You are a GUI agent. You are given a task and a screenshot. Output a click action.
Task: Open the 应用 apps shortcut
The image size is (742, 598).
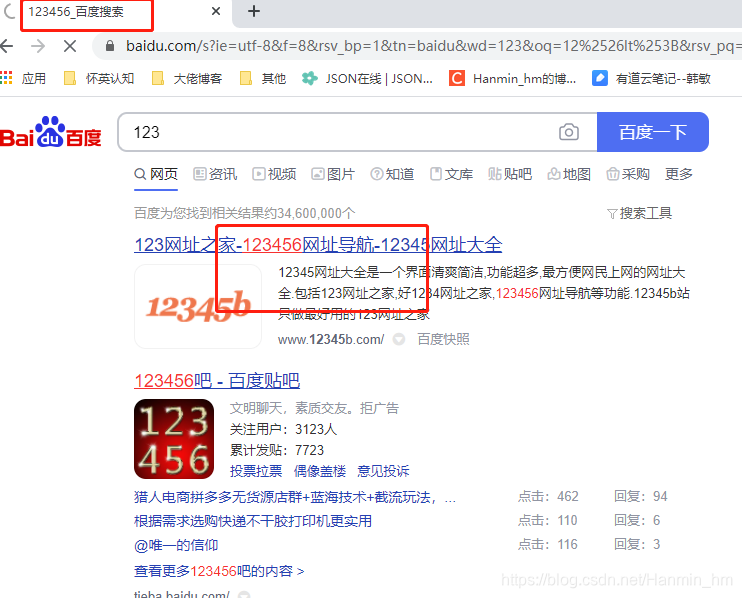[x=24, y=78]
